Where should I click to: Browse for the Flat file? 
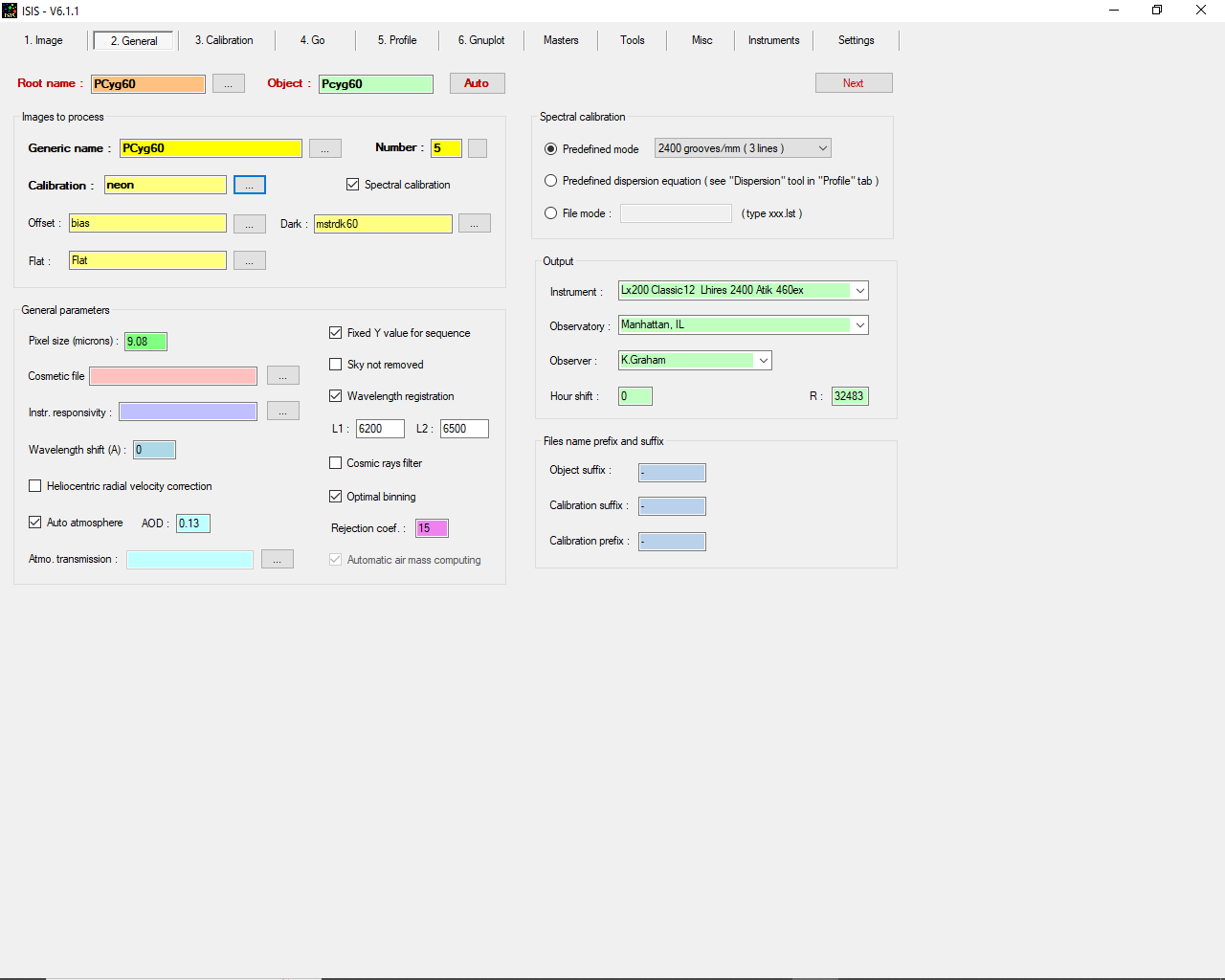pos(249,261)
